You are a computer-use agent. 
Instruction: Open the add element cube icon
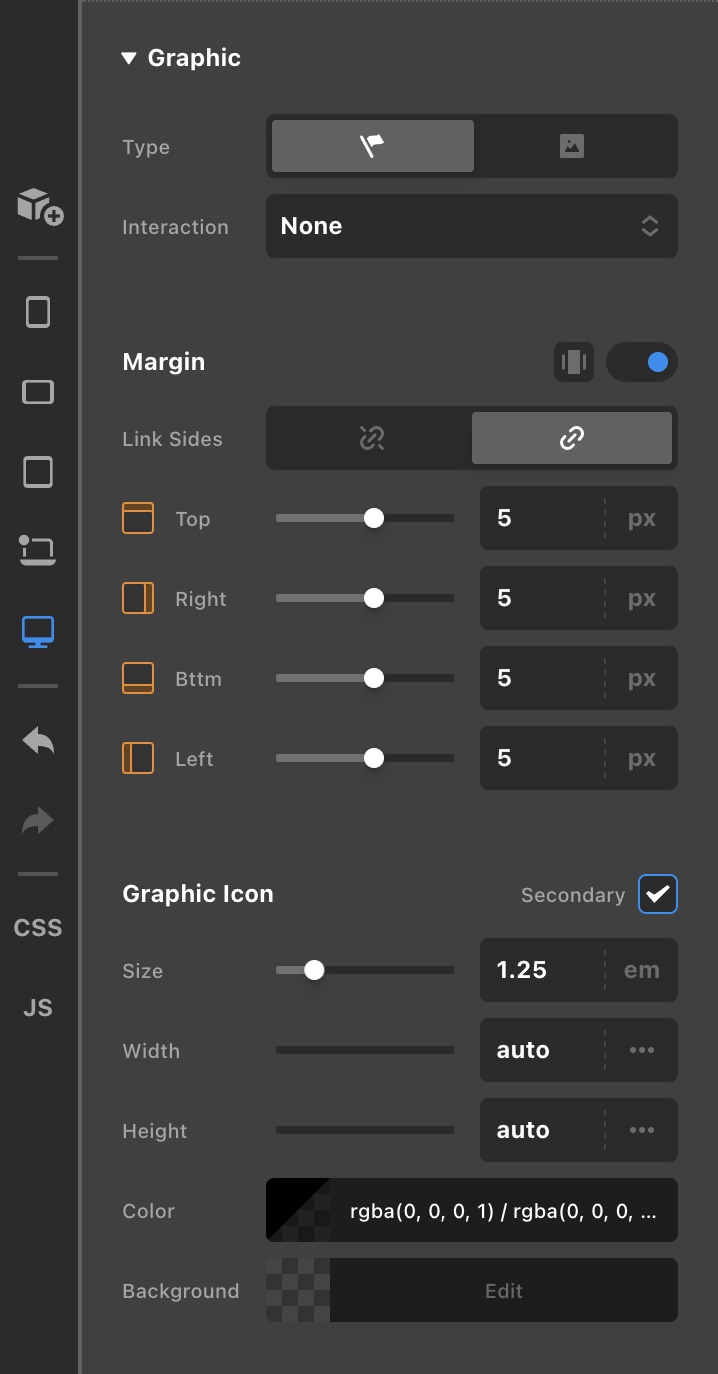click(x=39, y=205)
